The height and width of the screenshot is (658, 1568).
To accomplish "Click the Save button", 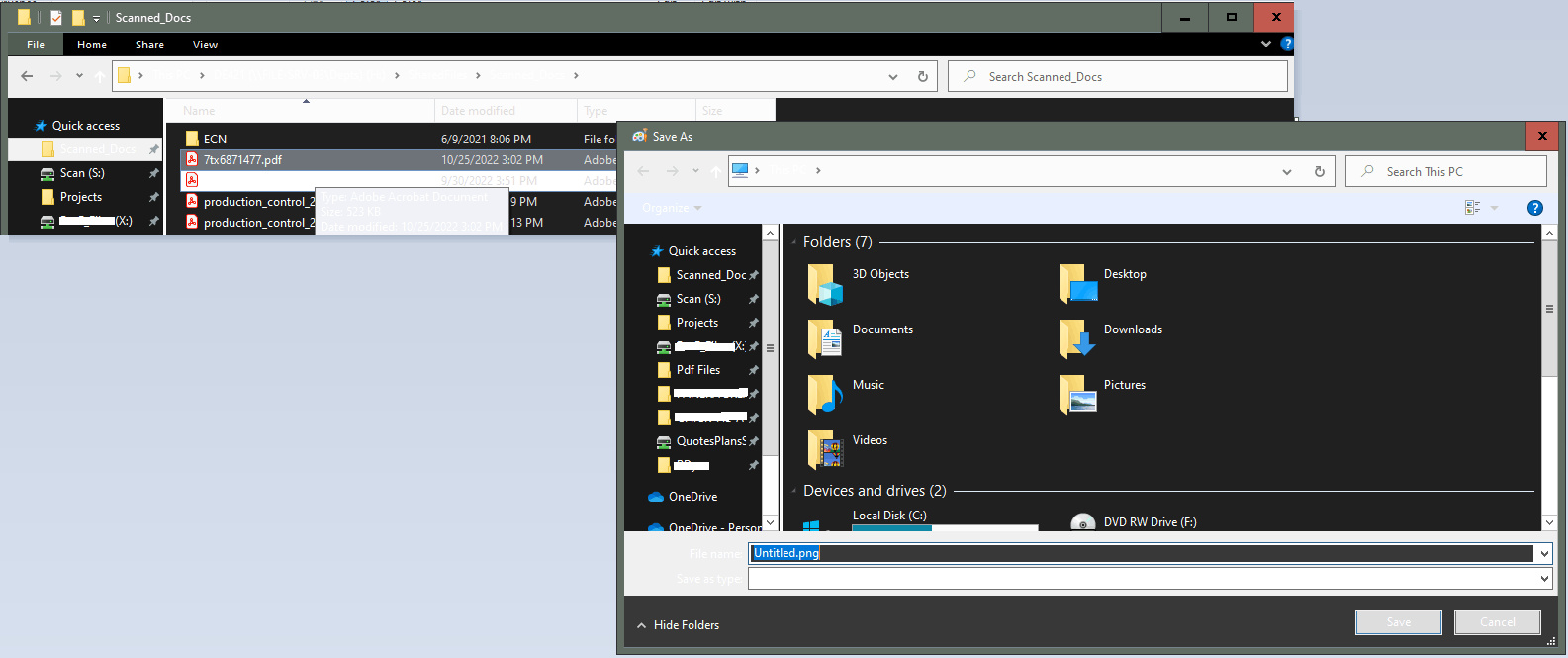I will click(x=1399, y=622).
